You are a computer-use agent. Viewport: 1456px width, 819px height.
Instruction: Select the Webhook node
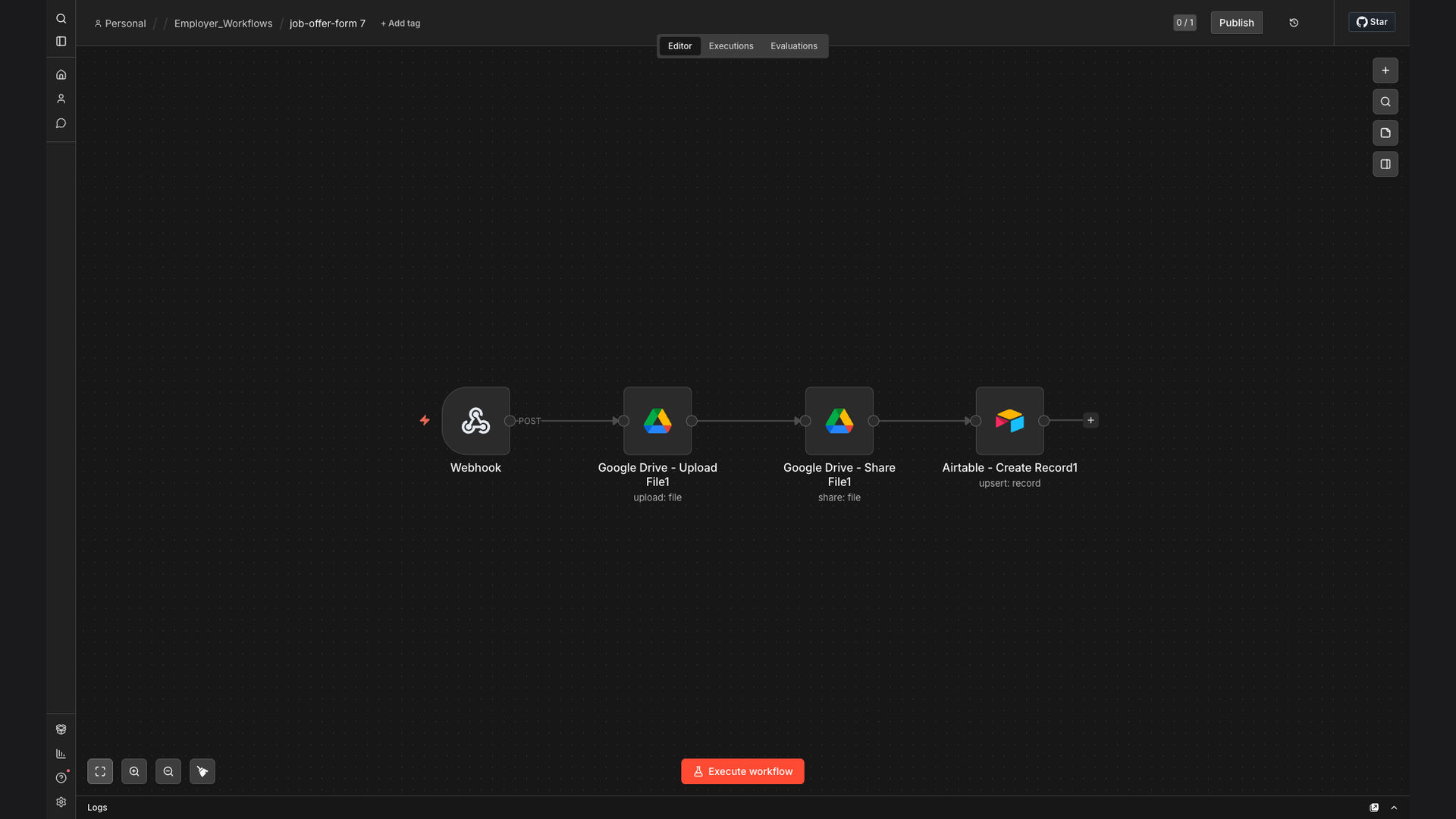tap(475, 421)
